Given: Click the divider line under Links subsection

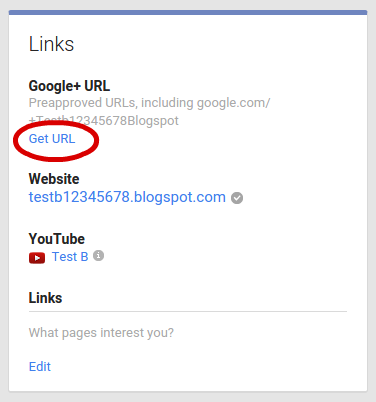Looking at the screenshot, I should (x=188, y=312).
